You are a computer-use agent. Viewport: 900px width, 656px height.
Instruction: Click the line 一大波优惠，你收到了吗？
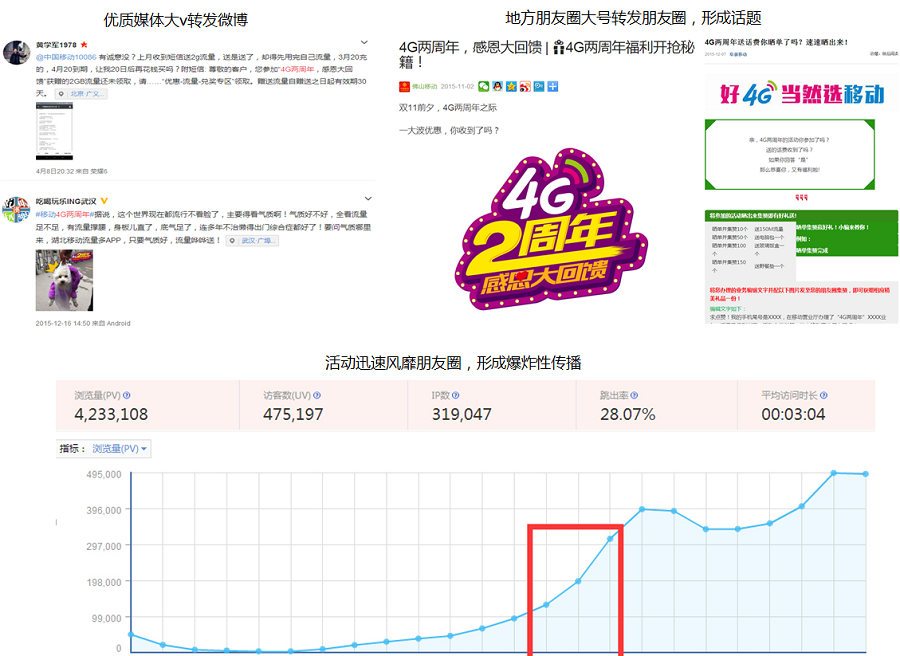(x=449, y=130)
